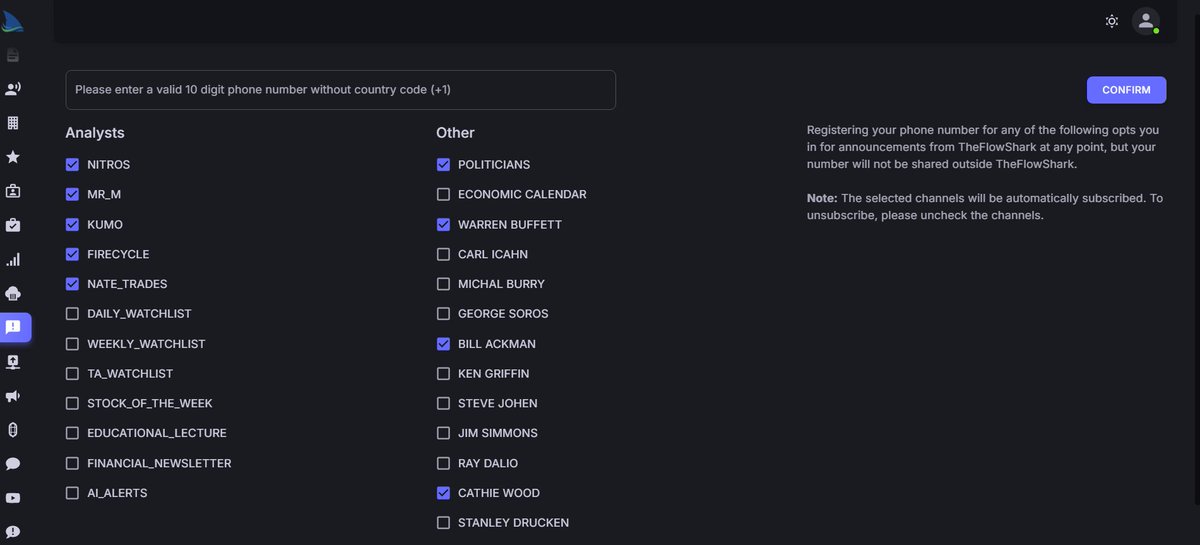This screenshot has height=545, width=1200.
Task: Uncheck the KUMO analyst checkbox
Action: coord(72,224)
